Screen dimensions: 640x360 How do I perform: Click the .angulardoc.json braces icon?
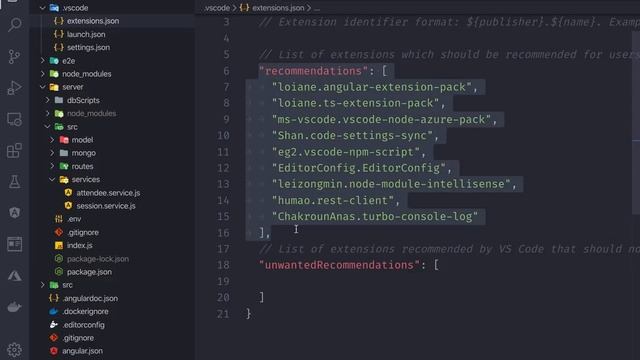[54, 298]
